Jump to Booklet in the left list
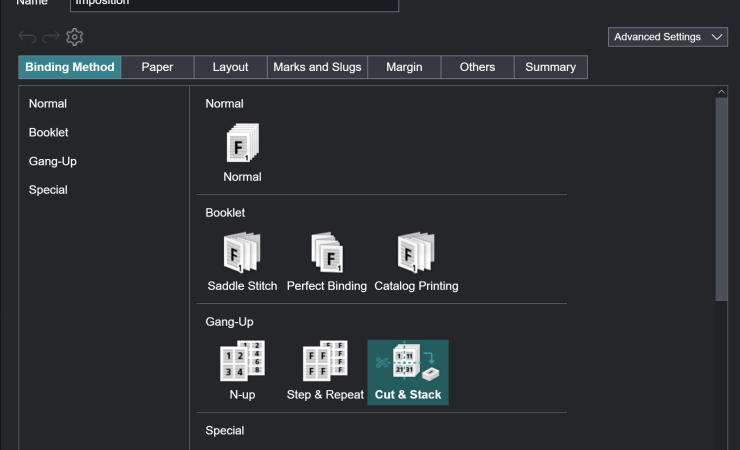This screenshot has width=740, height=450. tap(48, 132)
